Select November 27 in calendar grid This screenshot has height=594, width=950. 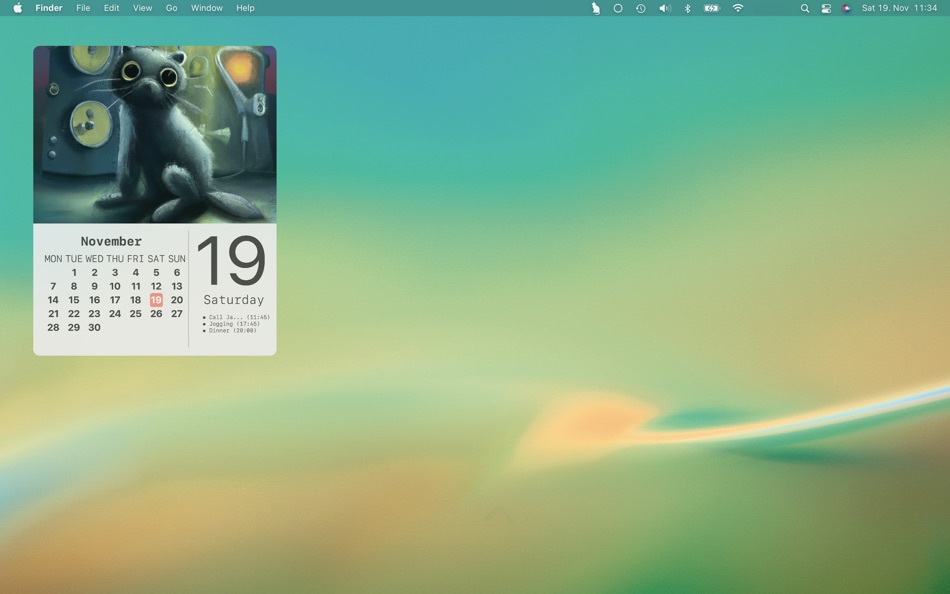pos(177,313)
